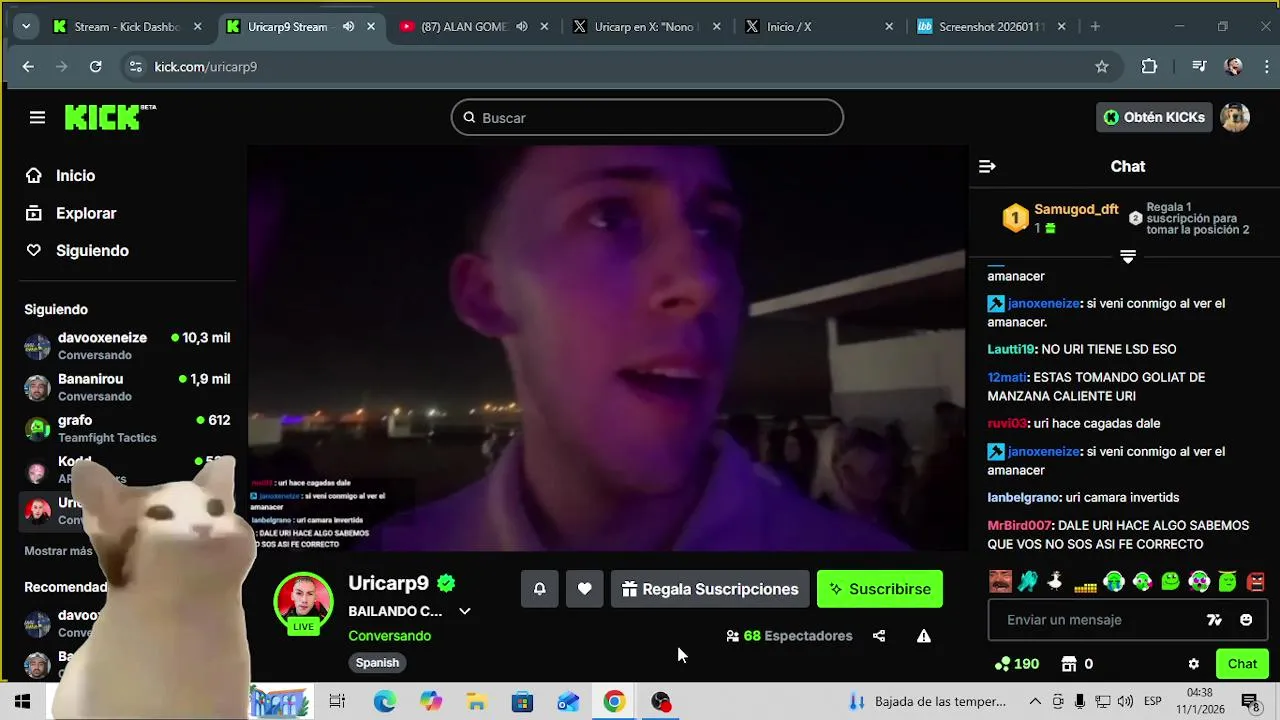The width and height of the screenshot is (1280, 720).
Task: Click Uricarp9 streamer avatar
Action: 303,601
